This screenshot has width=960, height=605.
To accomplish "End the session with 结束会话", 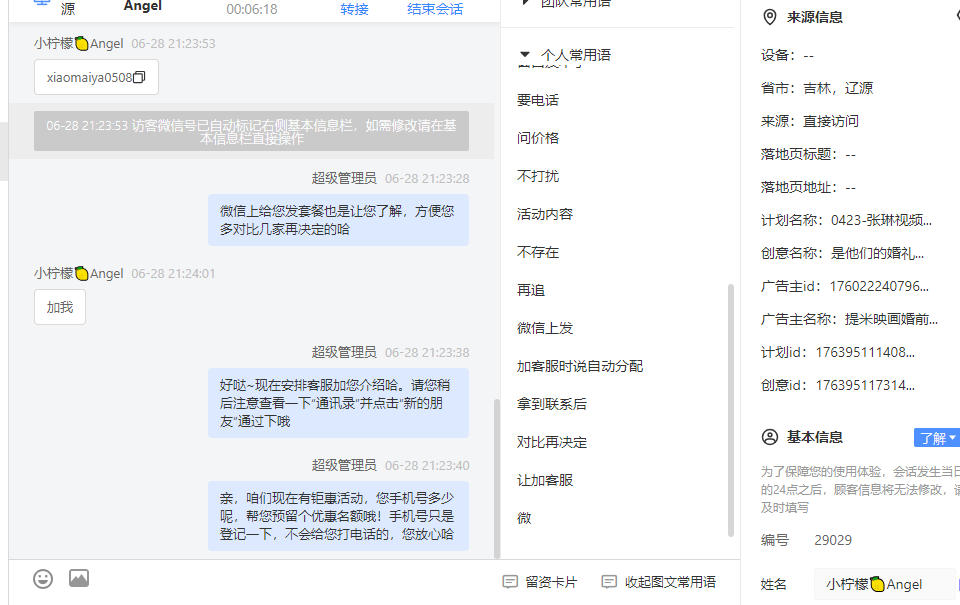I will (435, 9).
